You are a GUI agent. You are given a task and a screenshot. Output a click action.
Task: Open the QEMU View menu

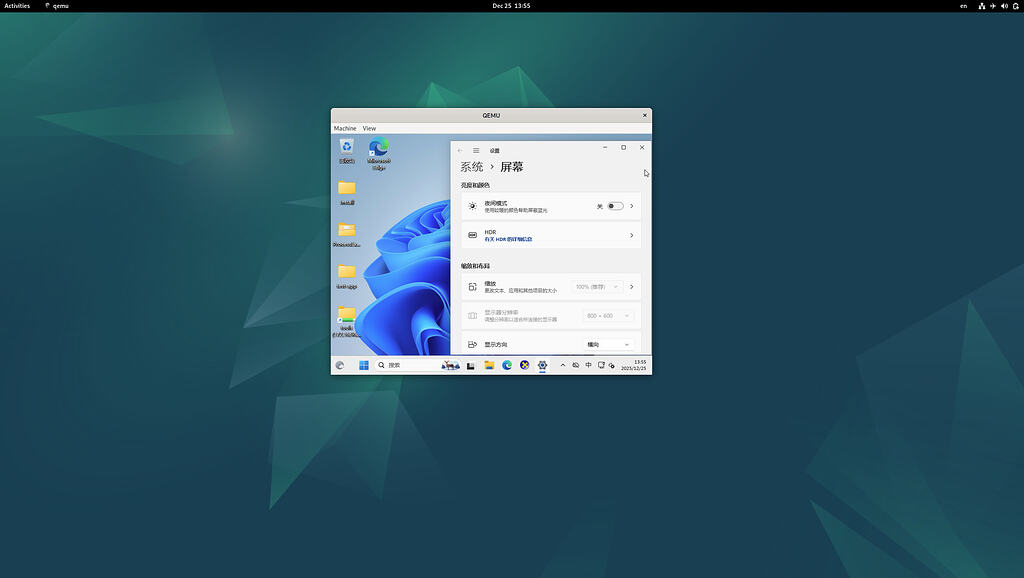pos(369,129)
